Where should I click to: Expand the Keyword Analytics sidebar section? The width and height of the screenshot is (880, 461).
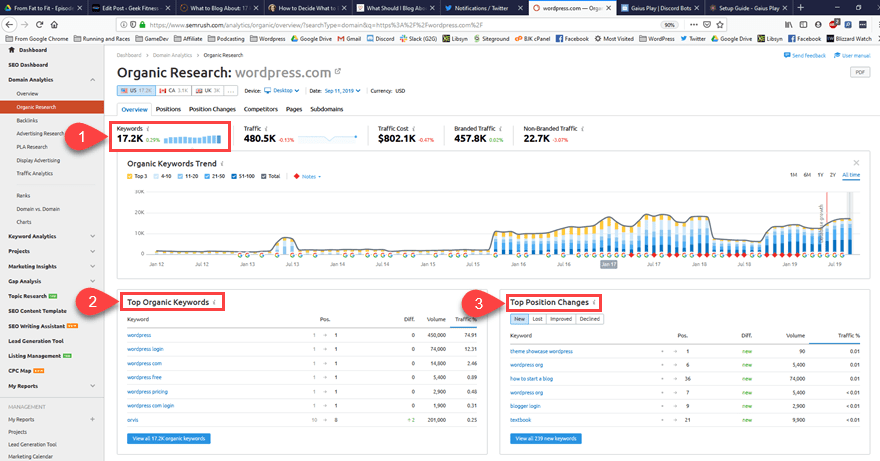[x=93, y=236]
